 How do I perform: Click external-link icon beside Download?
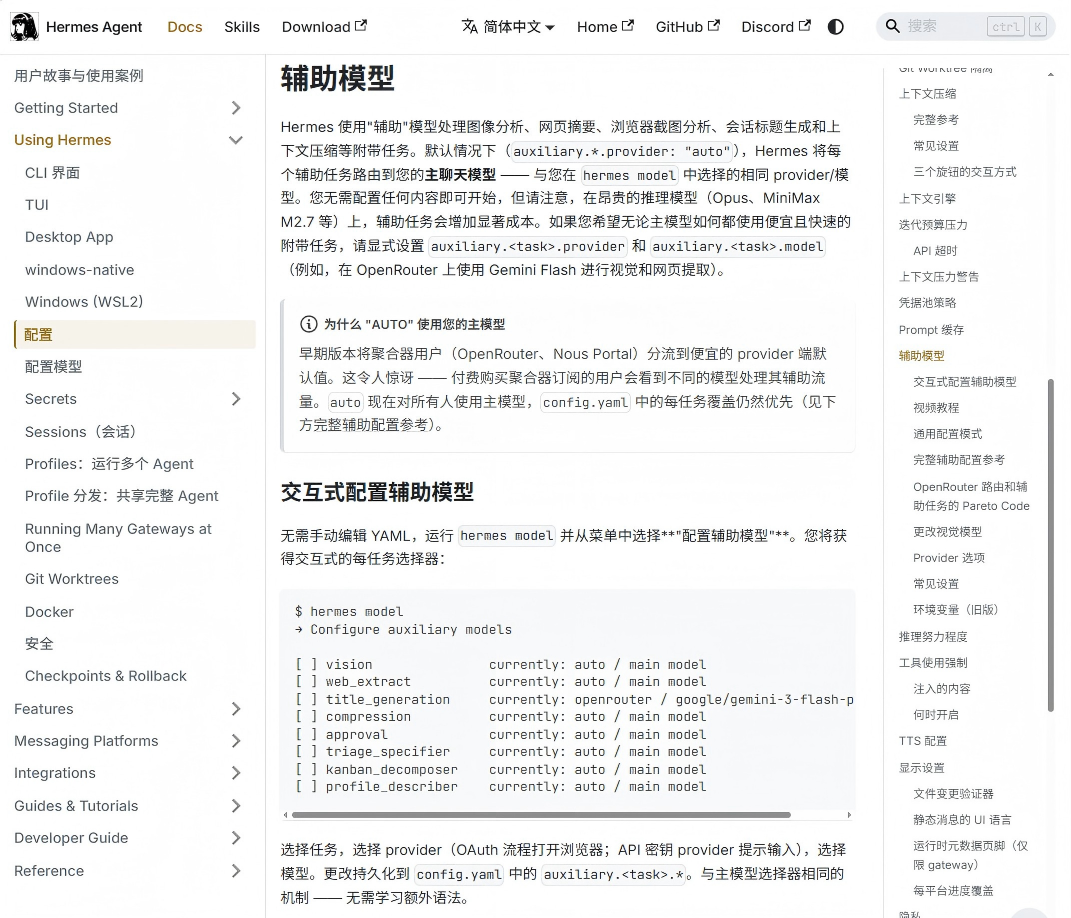(x=361, y=25)
